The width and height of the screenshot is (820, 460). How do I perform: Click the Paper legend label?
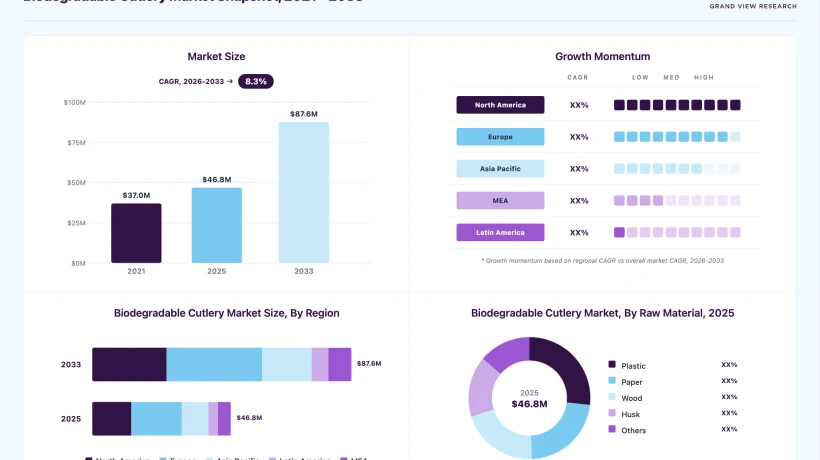tap(632, 382)
